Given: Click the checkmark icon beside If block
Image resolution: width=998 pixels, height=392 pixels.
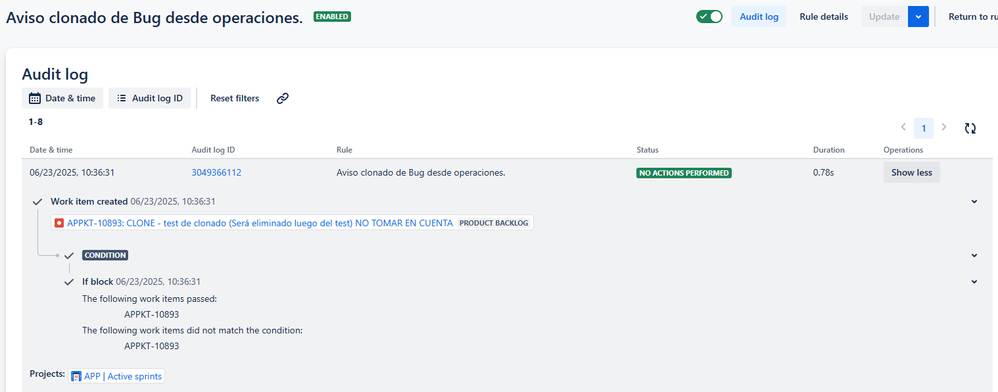Looking at the screenshot, I should click(x=69, y=281).
